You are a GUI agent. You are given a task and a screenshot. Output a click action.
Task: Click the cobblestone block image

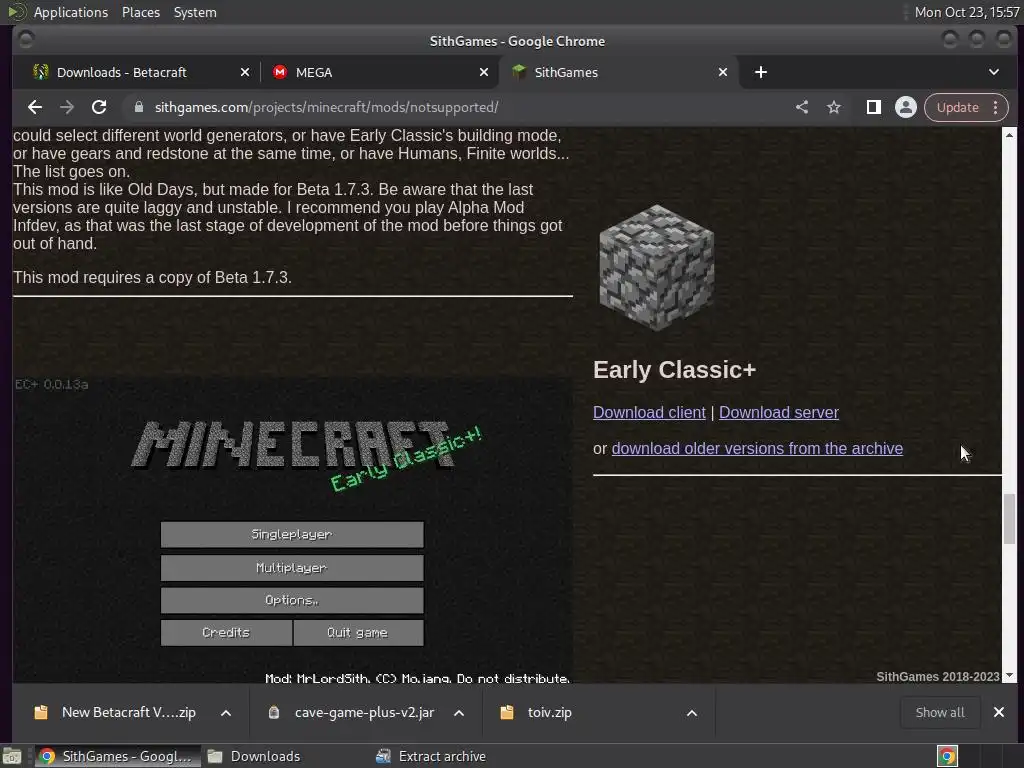[657, 268]
